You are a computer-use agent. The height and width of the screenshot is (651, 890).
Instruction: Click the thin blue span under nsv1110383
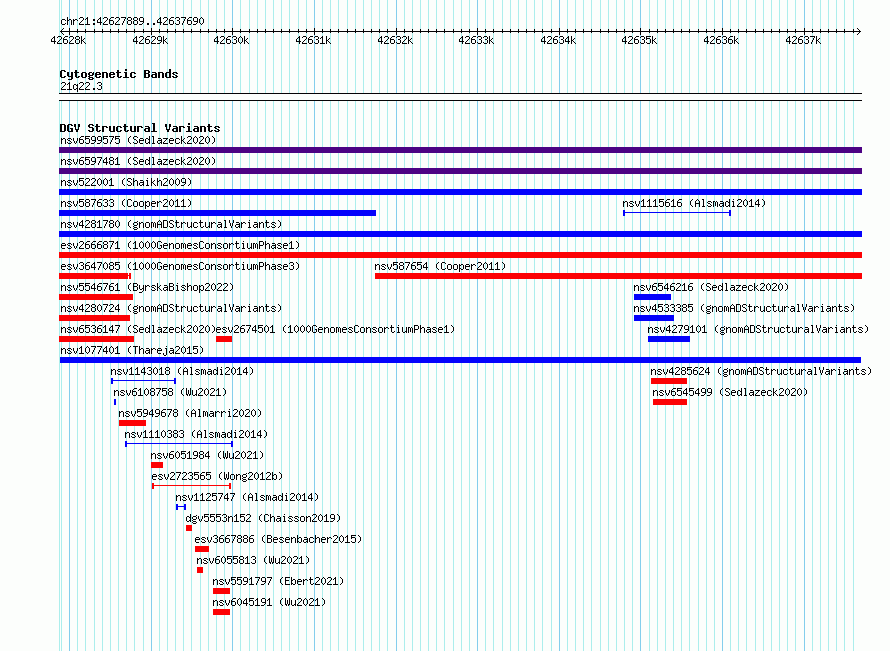click(x=179, y=444)
